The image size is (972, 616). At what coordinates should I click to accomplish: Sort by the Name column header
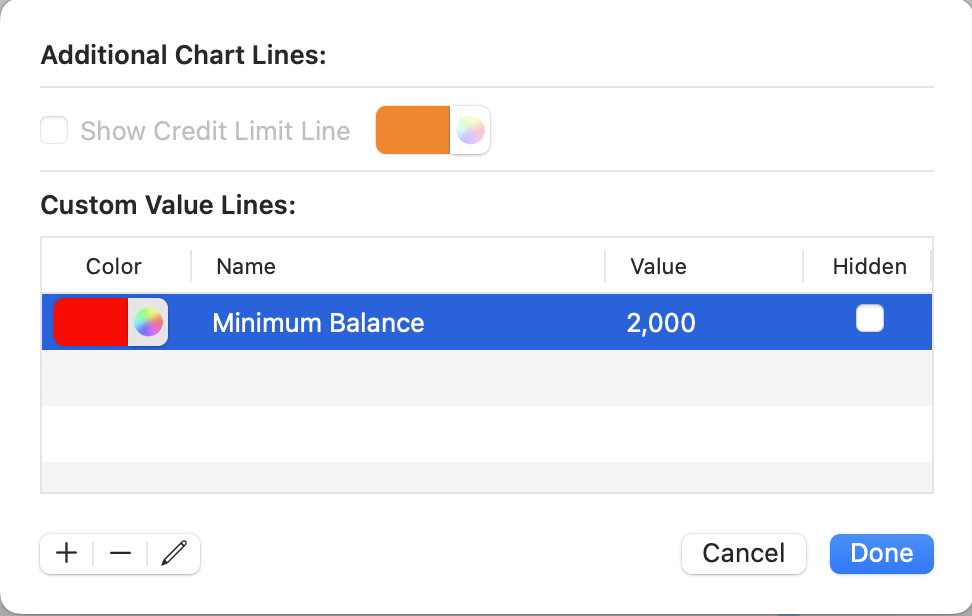tap(246, 266)
